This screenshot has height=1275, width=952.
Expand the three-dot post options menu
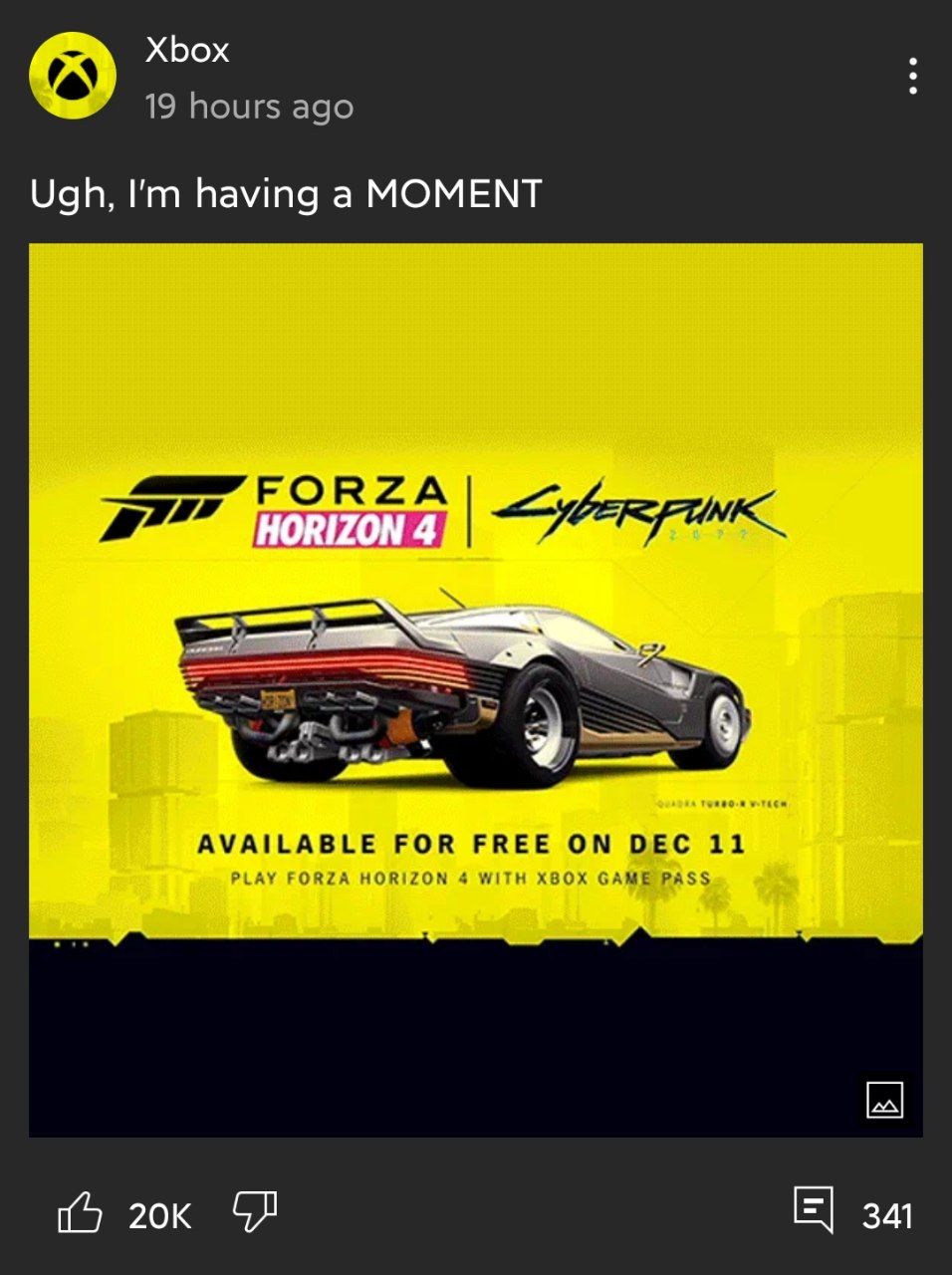[x=912, y=77]
